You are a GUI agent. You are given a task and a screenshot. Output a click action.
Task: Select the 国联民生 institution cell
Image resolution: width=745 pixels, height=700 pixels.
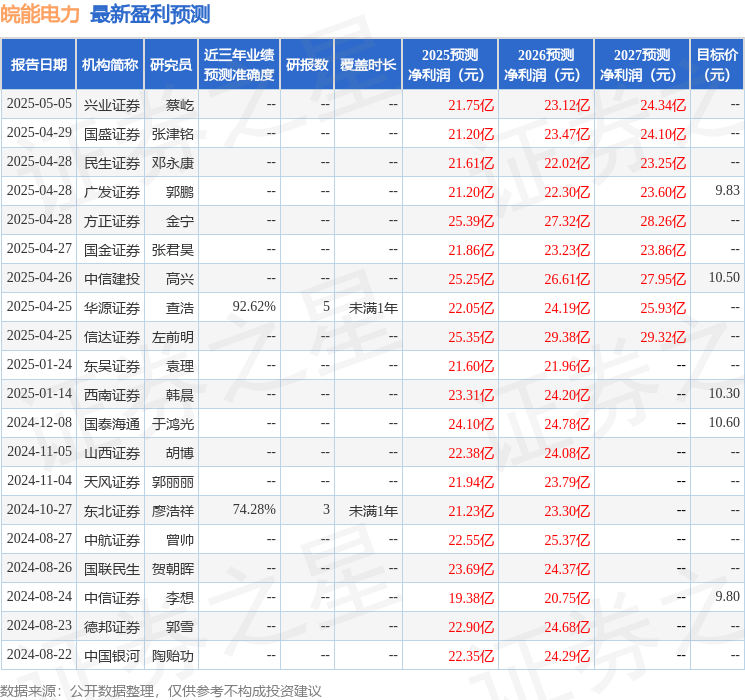click(x=112, y=569)
